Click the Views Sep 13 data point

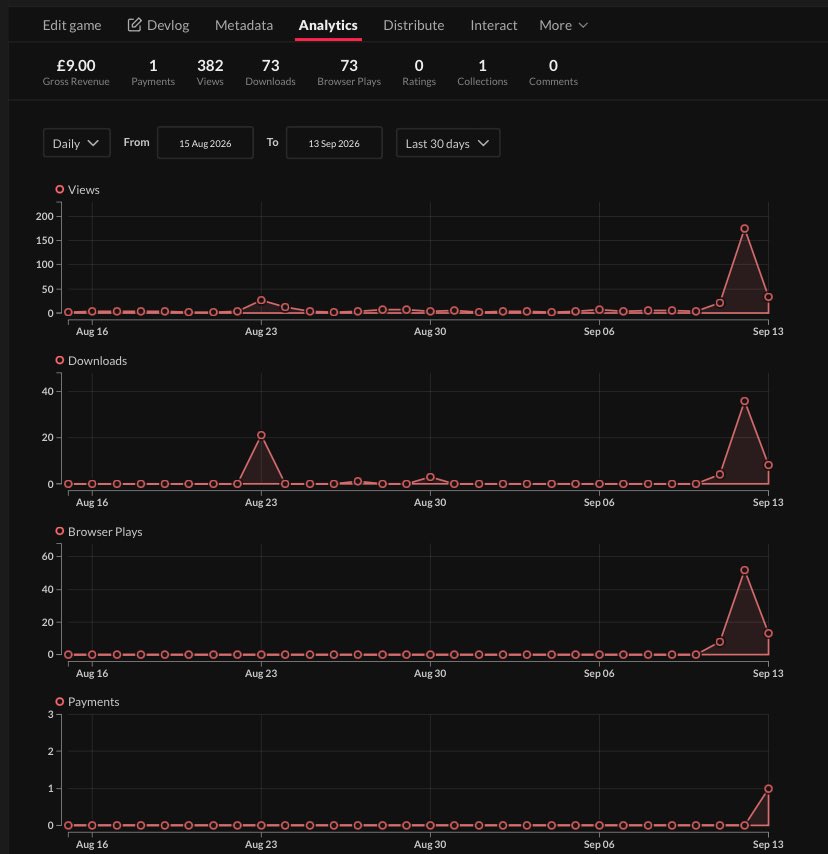coord(768,297)
